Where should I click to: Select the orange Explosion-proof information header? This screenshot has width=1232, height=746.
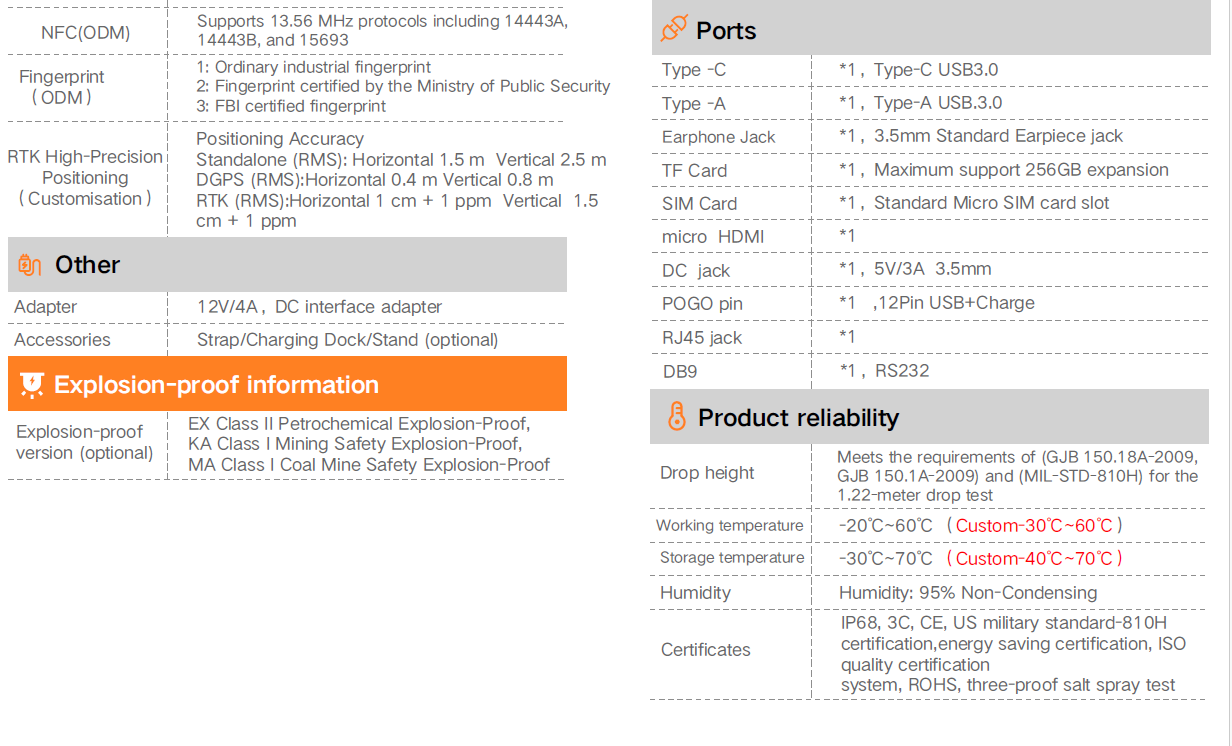click(287, 384)
